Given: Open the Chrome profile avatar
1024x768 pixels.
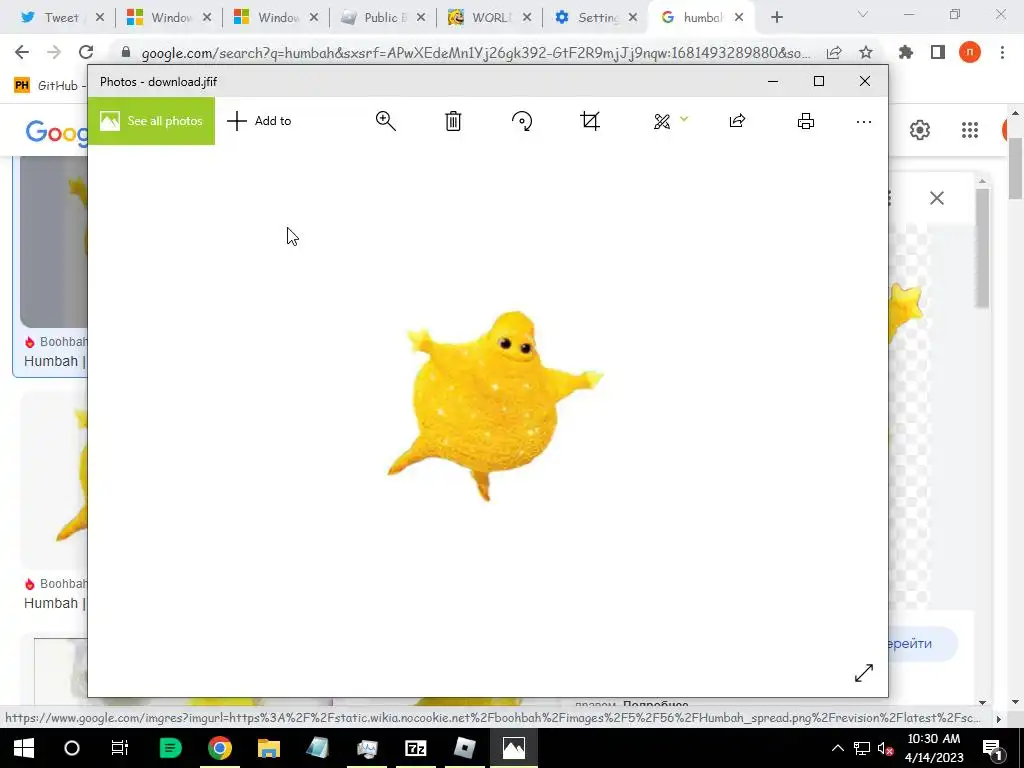Looking at the screenshot, I should pyautogui.click(x=970, y=52).
